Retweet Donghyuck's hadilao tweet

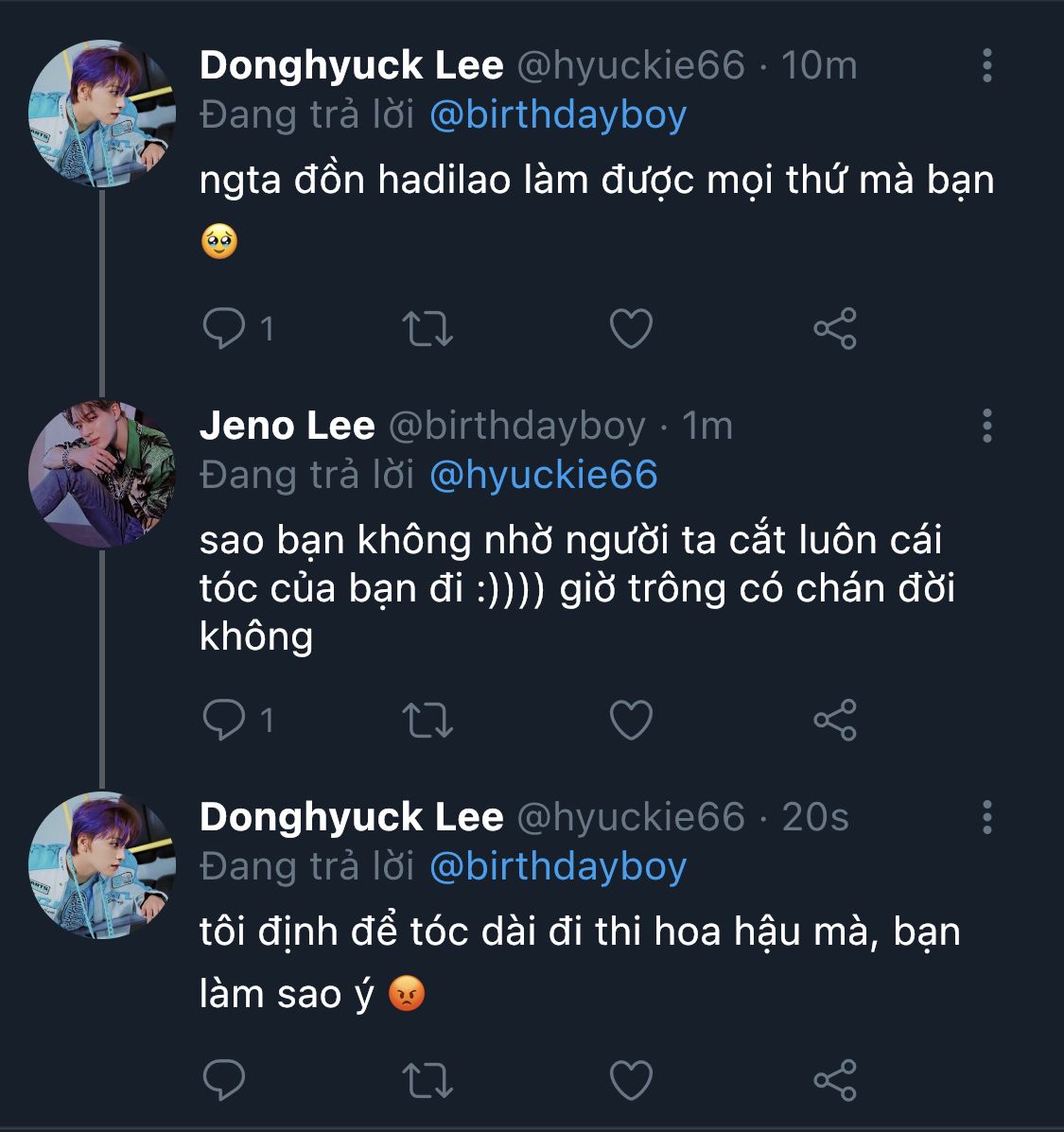pos(427,329)
